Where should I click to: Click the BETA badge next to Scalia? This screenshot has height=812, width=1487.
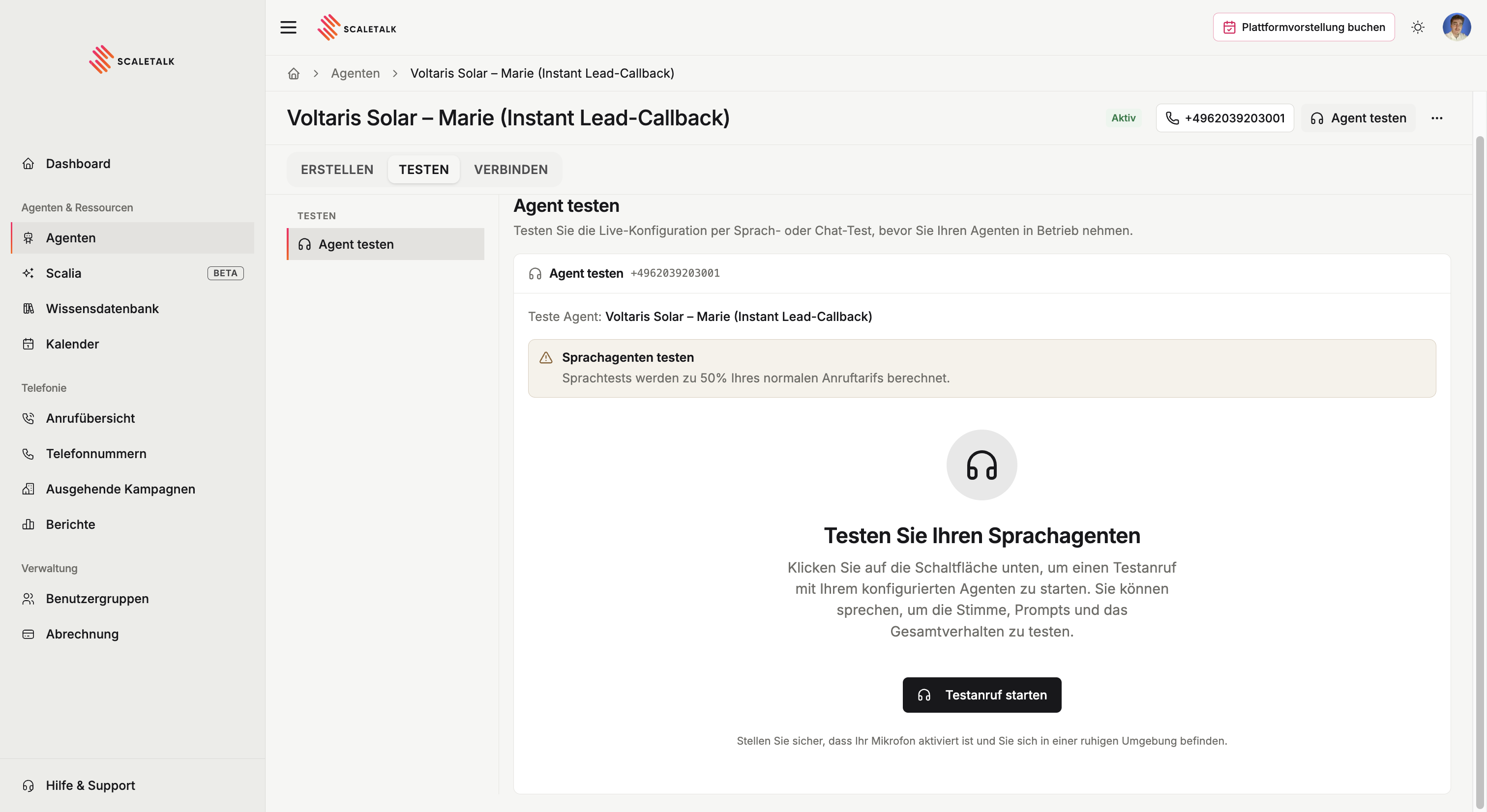point(225,273)
